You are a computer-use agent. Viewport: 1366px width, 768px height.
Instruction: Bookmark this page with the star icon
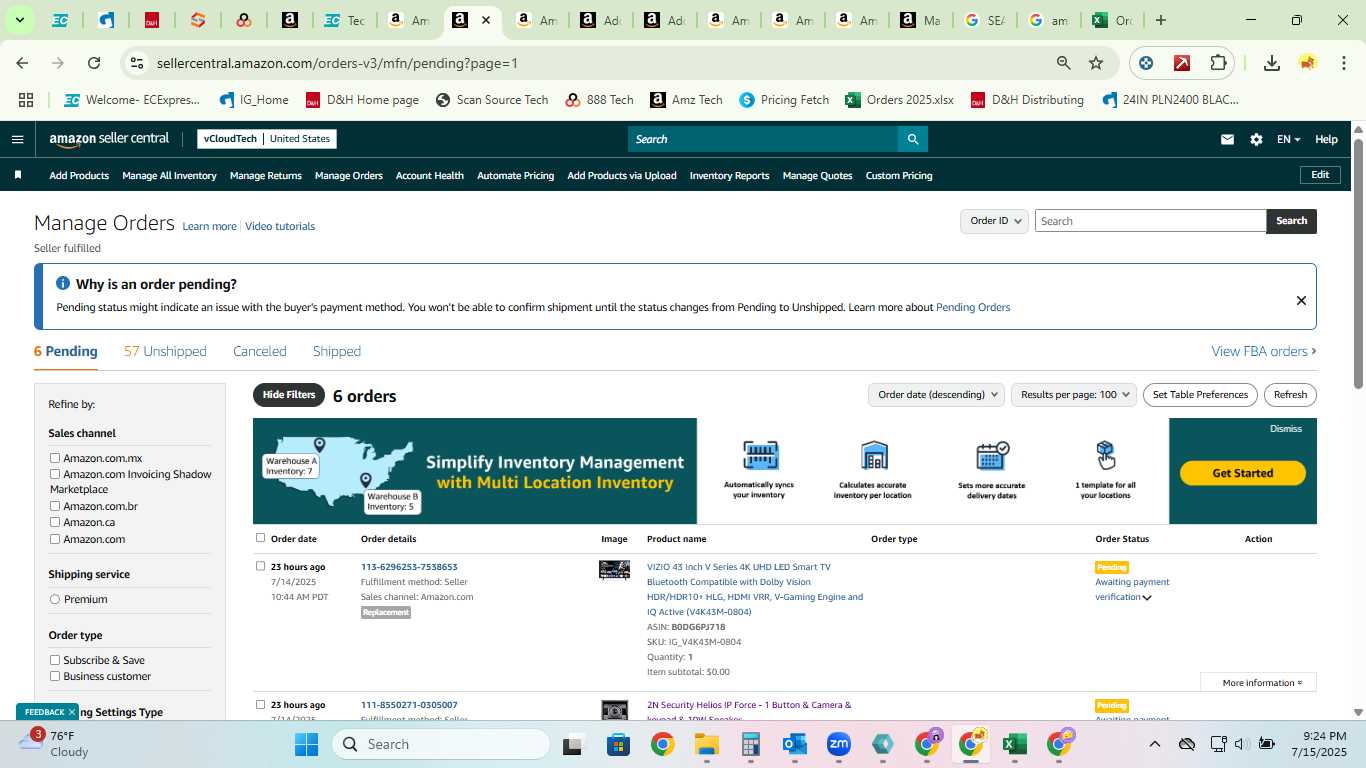(1096, 63)
